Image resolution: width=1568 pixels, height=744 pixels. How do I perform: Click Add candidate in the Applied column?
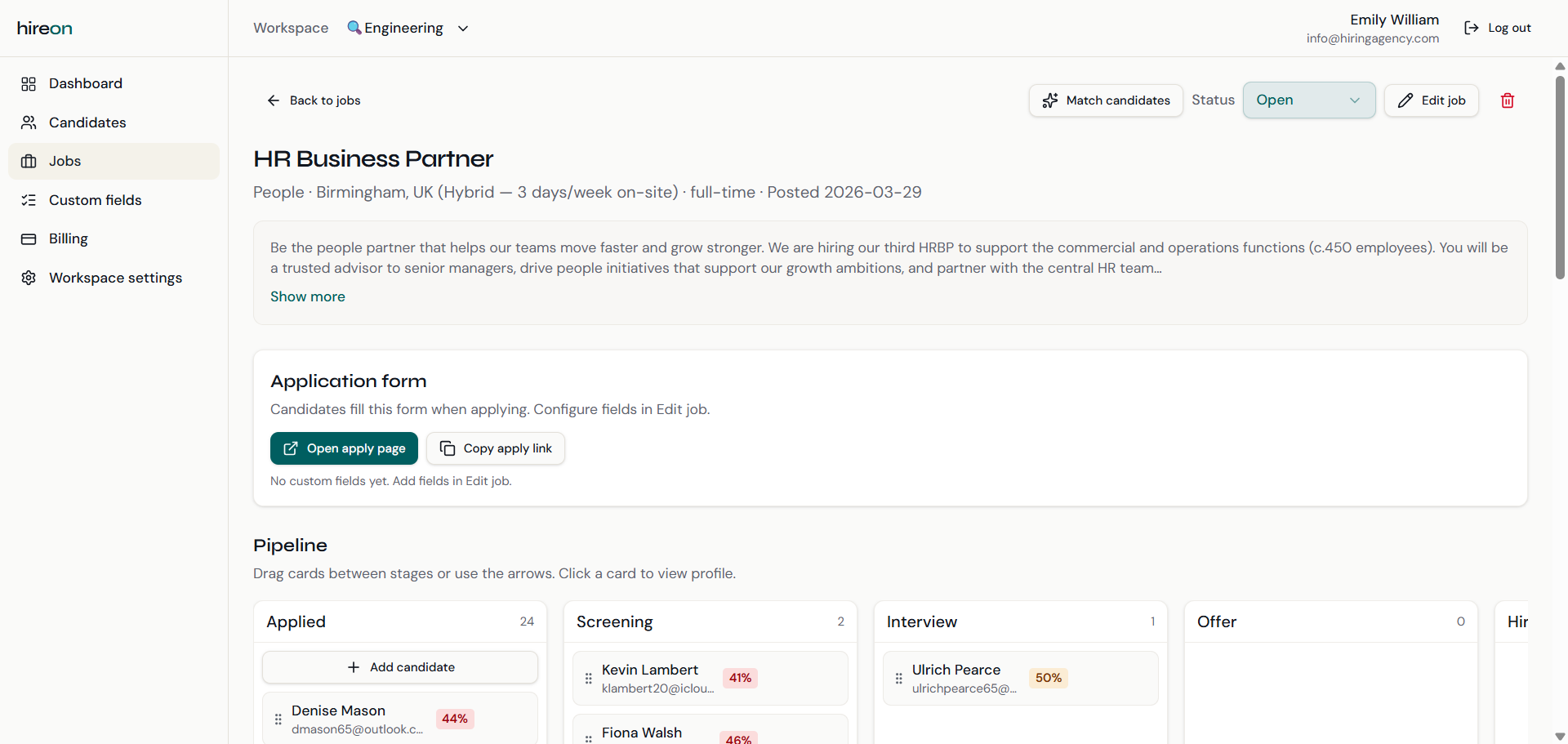point(399,666)
